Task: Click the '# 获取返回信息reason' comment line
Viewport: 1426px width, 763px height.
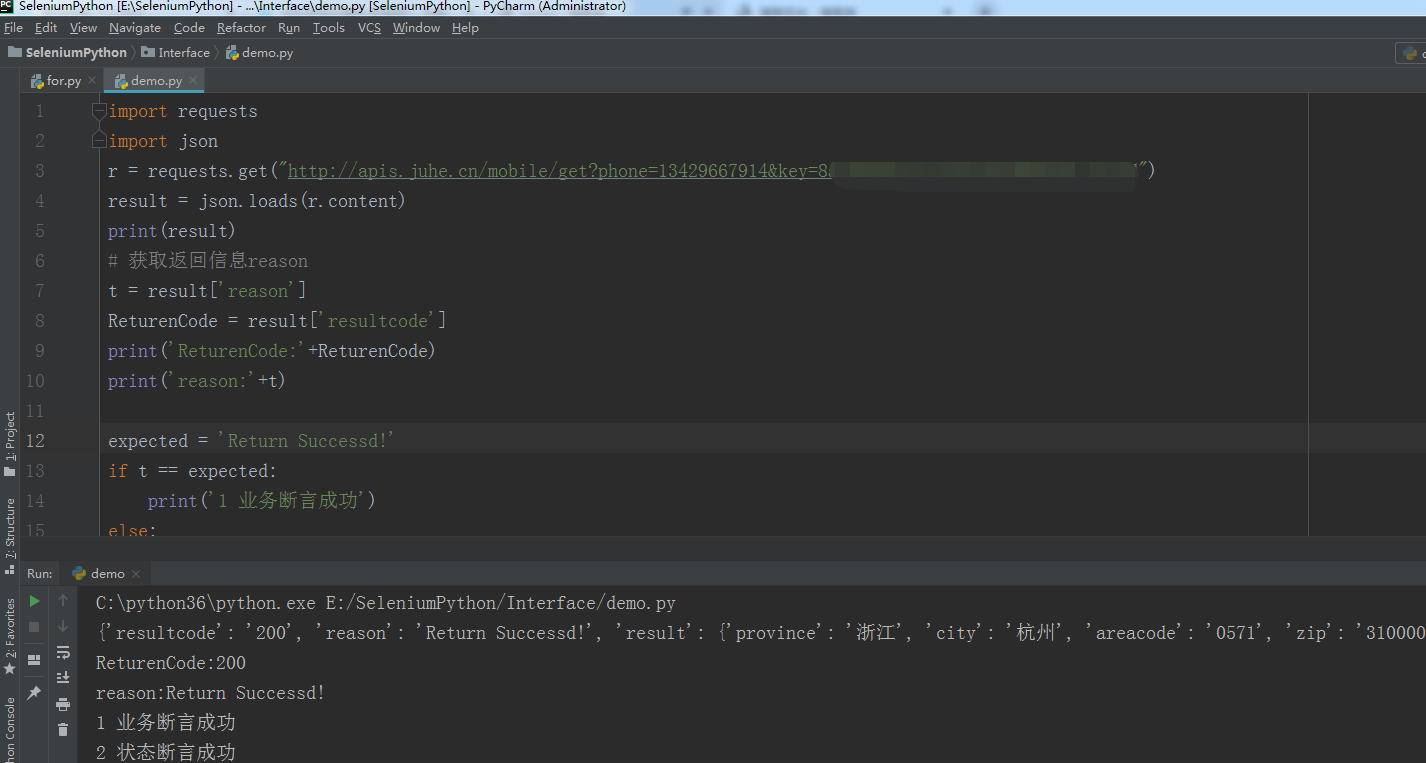Action: (208, 261)
